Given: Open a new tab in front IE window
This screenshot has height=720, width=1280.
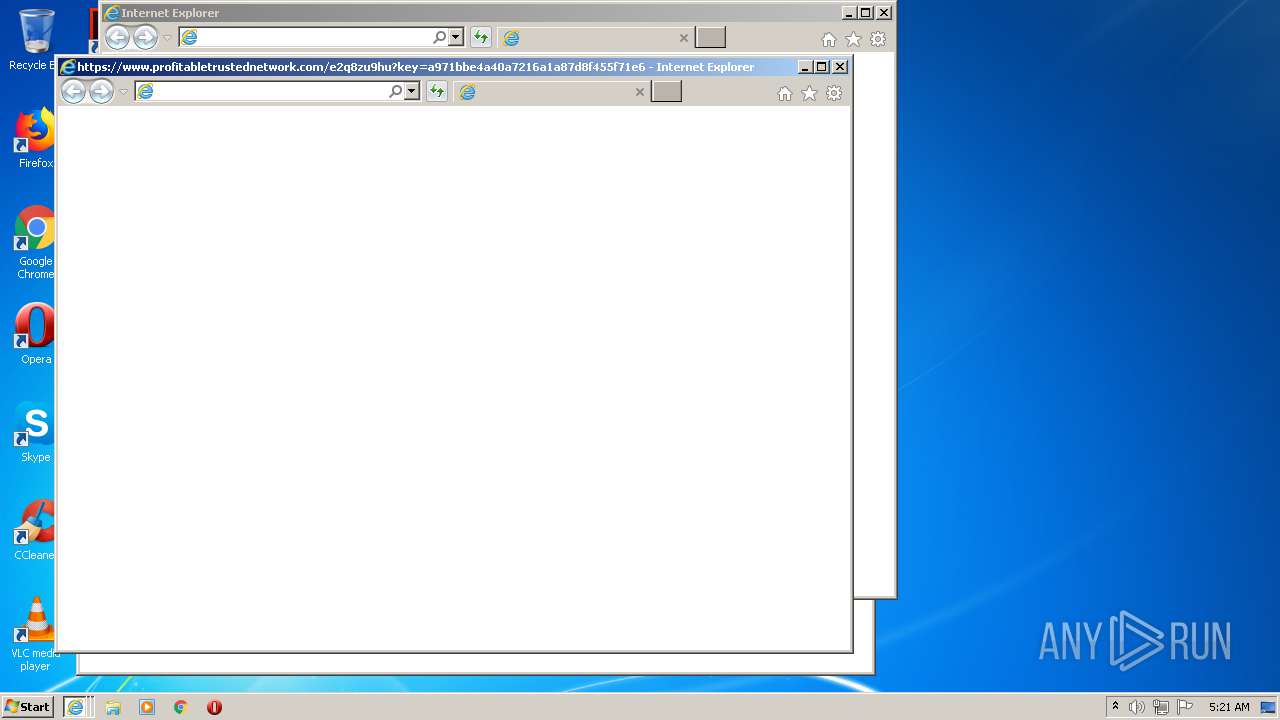Looking at the screenshot, I should [666, 92].
